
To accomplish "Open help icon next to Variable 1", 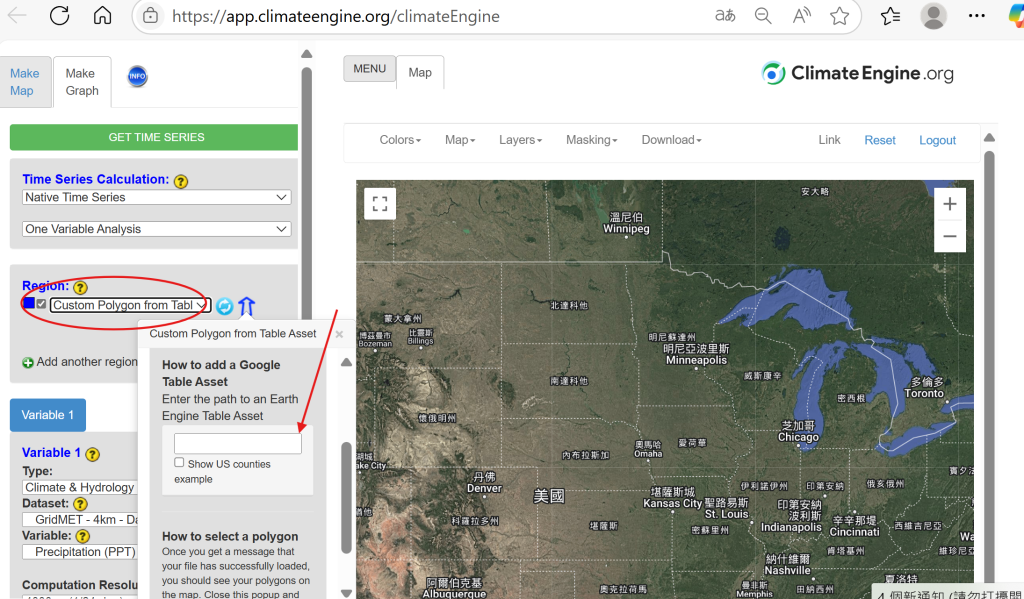I will coord(93,454).
